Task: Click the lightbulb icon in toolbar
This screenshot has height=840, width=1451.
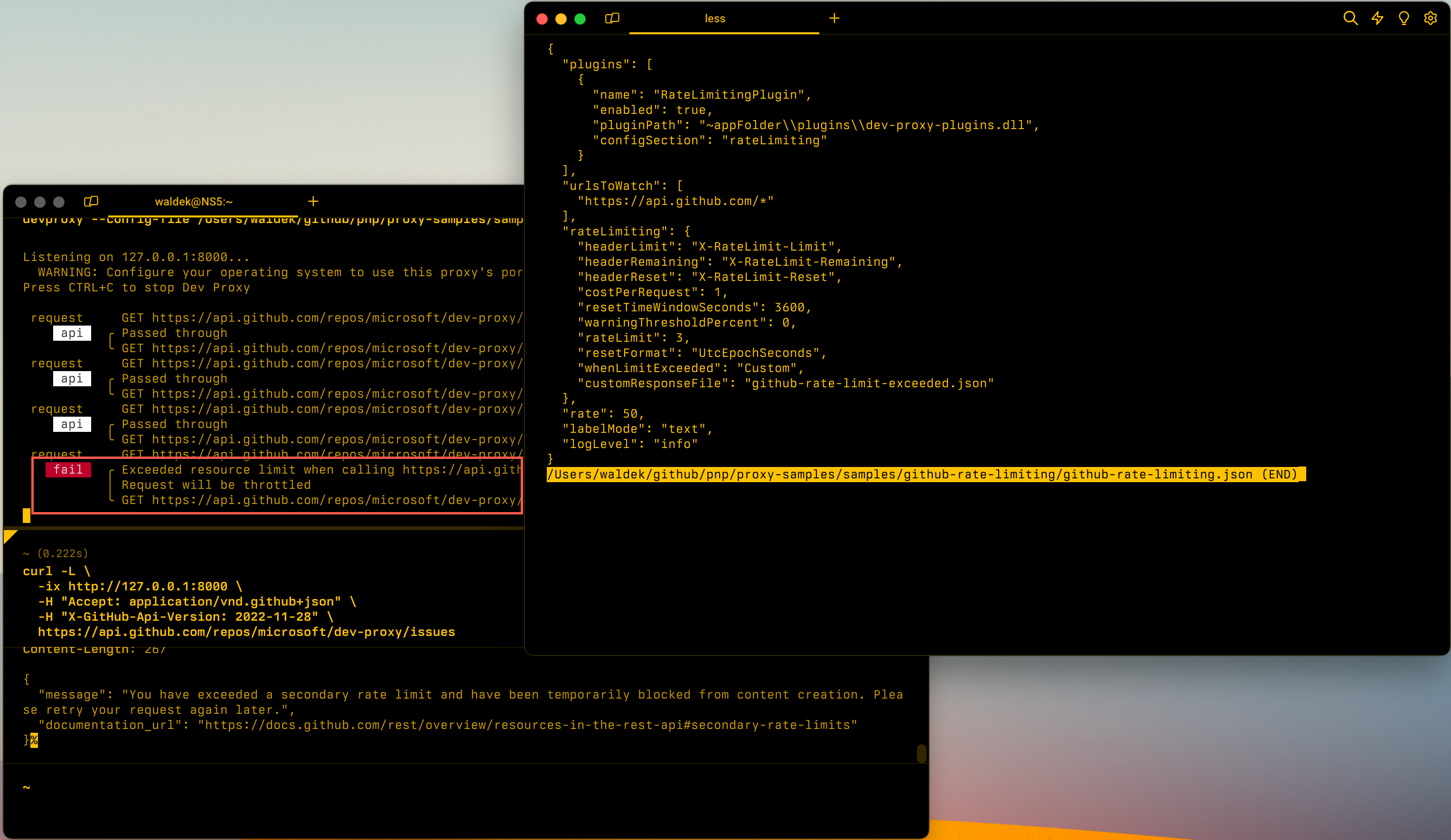Action: tap(1404, 19)
